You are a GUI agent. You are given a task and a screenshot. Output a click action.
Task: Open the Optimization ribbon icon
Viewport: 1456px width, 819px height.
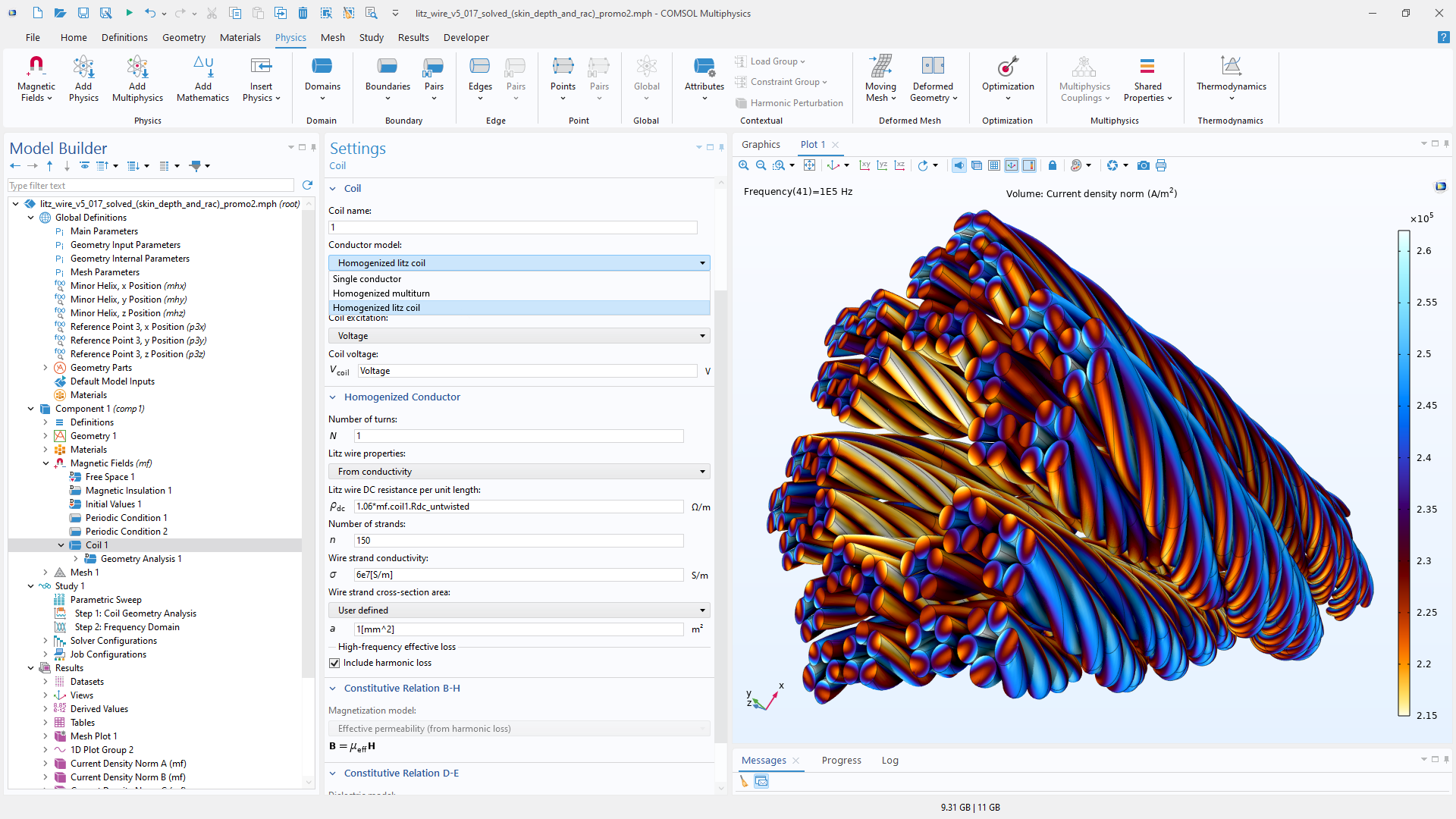click(x=1007, y=67)
